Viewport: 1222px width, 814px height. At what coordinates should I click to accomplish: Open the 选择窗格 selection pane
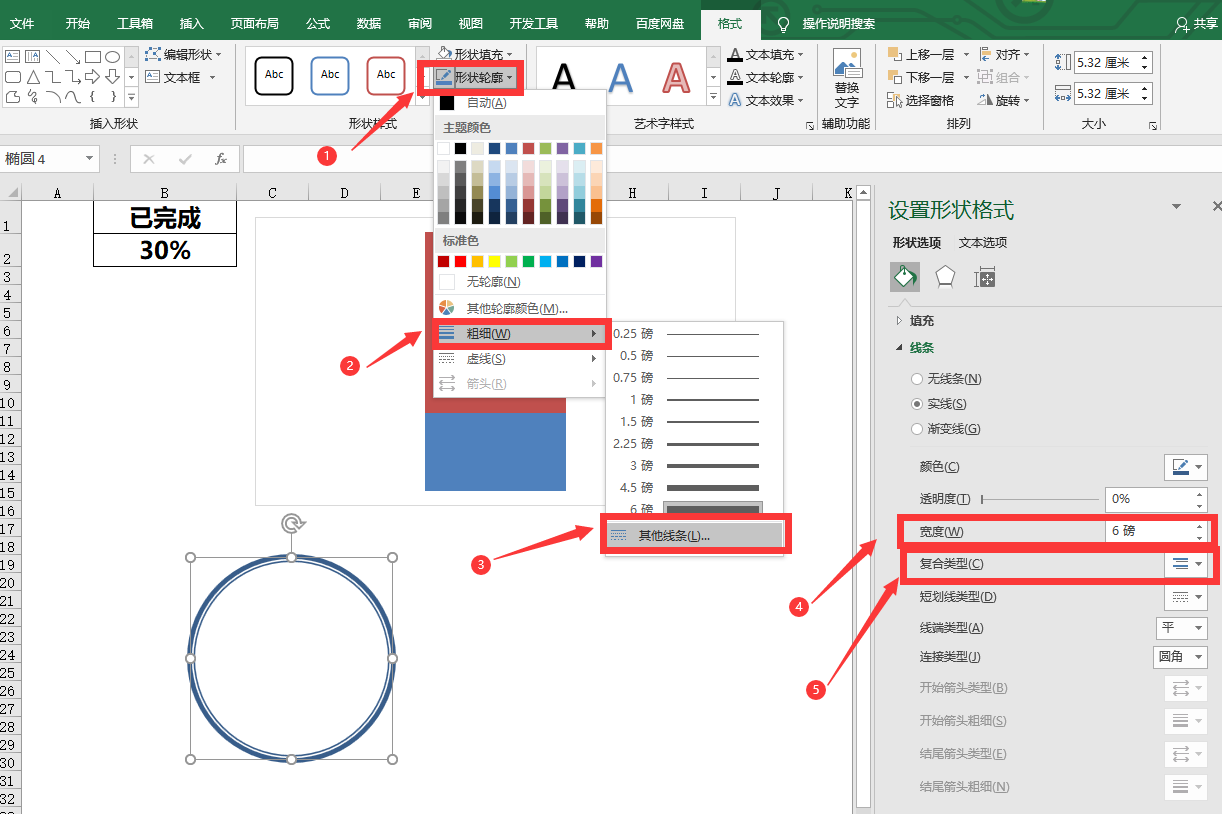point(920,100)
